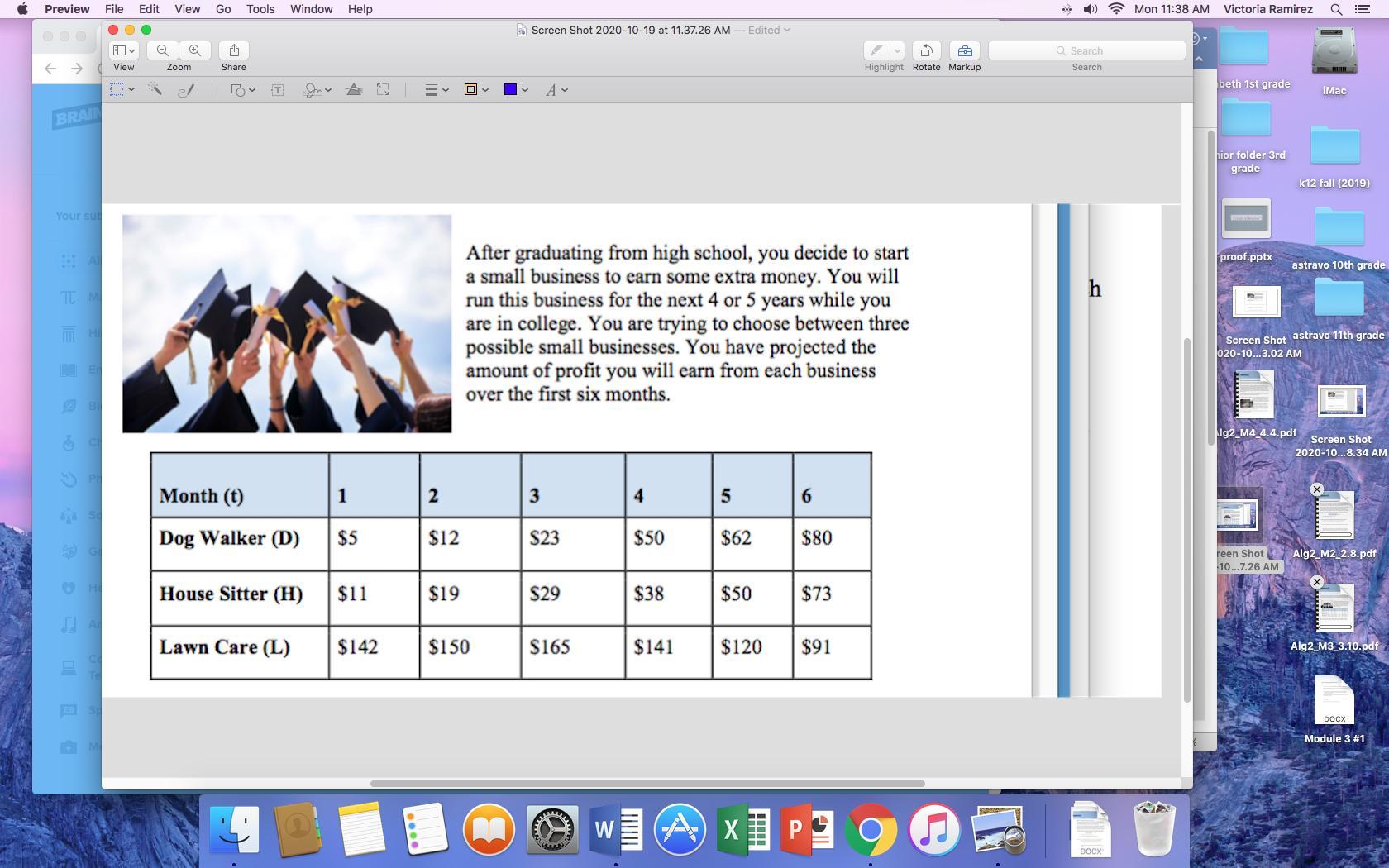Open the Help menu
Image resolution: width=1389 pixels, height=868 pixels.
(x=360, y=9)
